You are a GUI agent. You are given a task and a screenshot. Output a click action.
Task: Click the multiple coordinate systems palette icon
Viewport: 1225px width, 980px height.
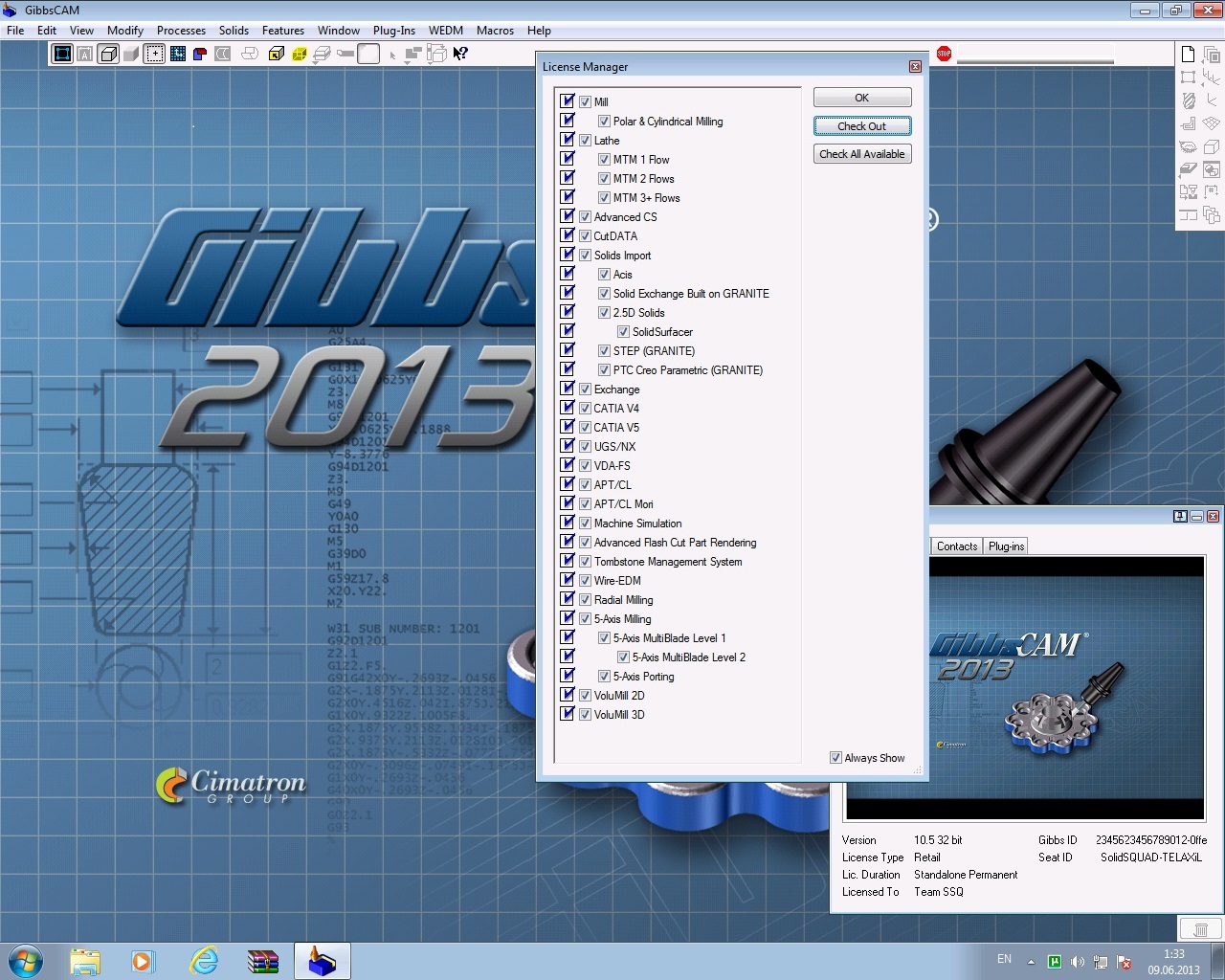pyautogui.click(x=1212, y=78)
